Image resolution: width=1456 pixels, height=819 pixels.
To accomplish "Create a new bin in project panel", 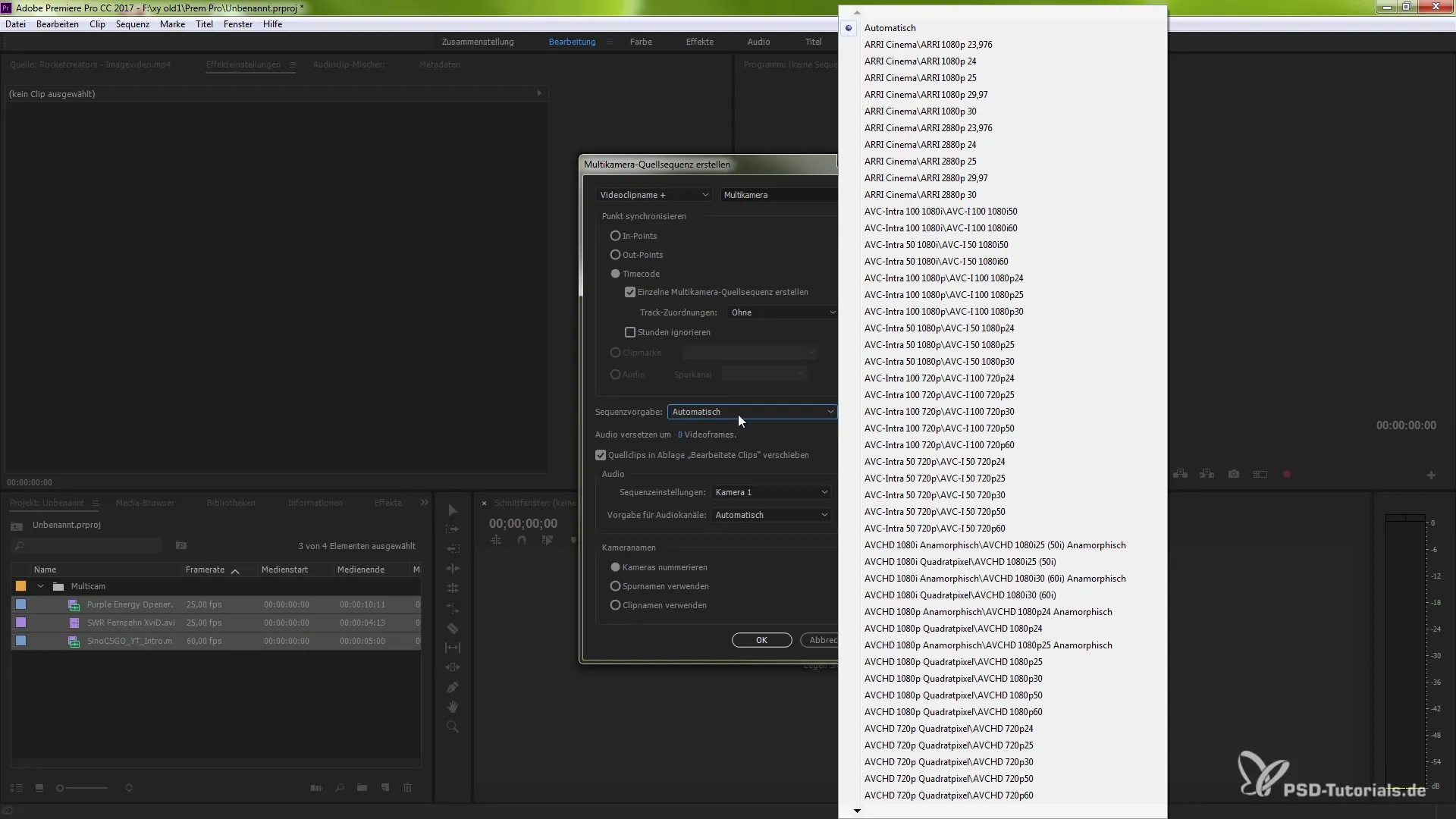I will (x=362, y=788).
